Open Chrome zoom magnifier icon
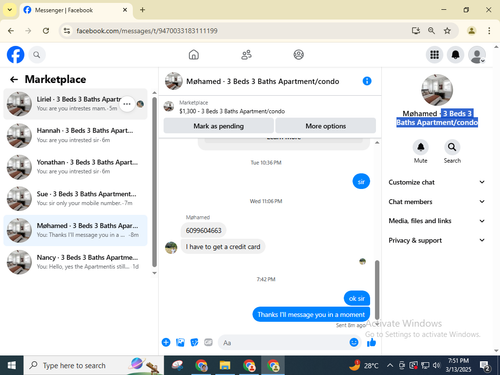This screenshot has height=375, width=500. coord(431,31)
